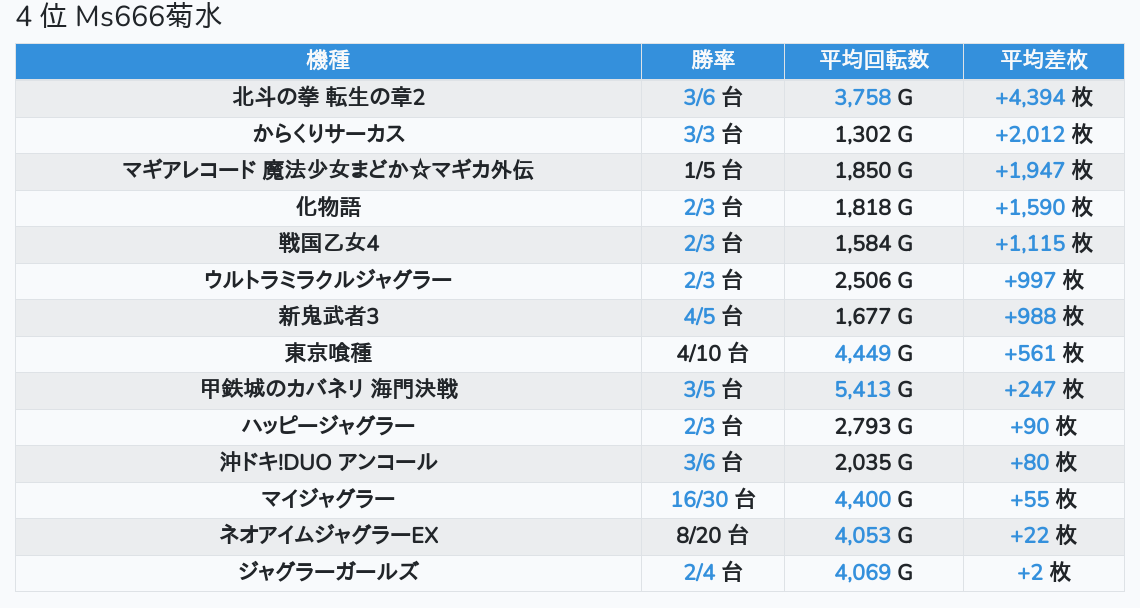1140x608 pixels.
Task: Click the 機種 column header
Action: point(328,60)
